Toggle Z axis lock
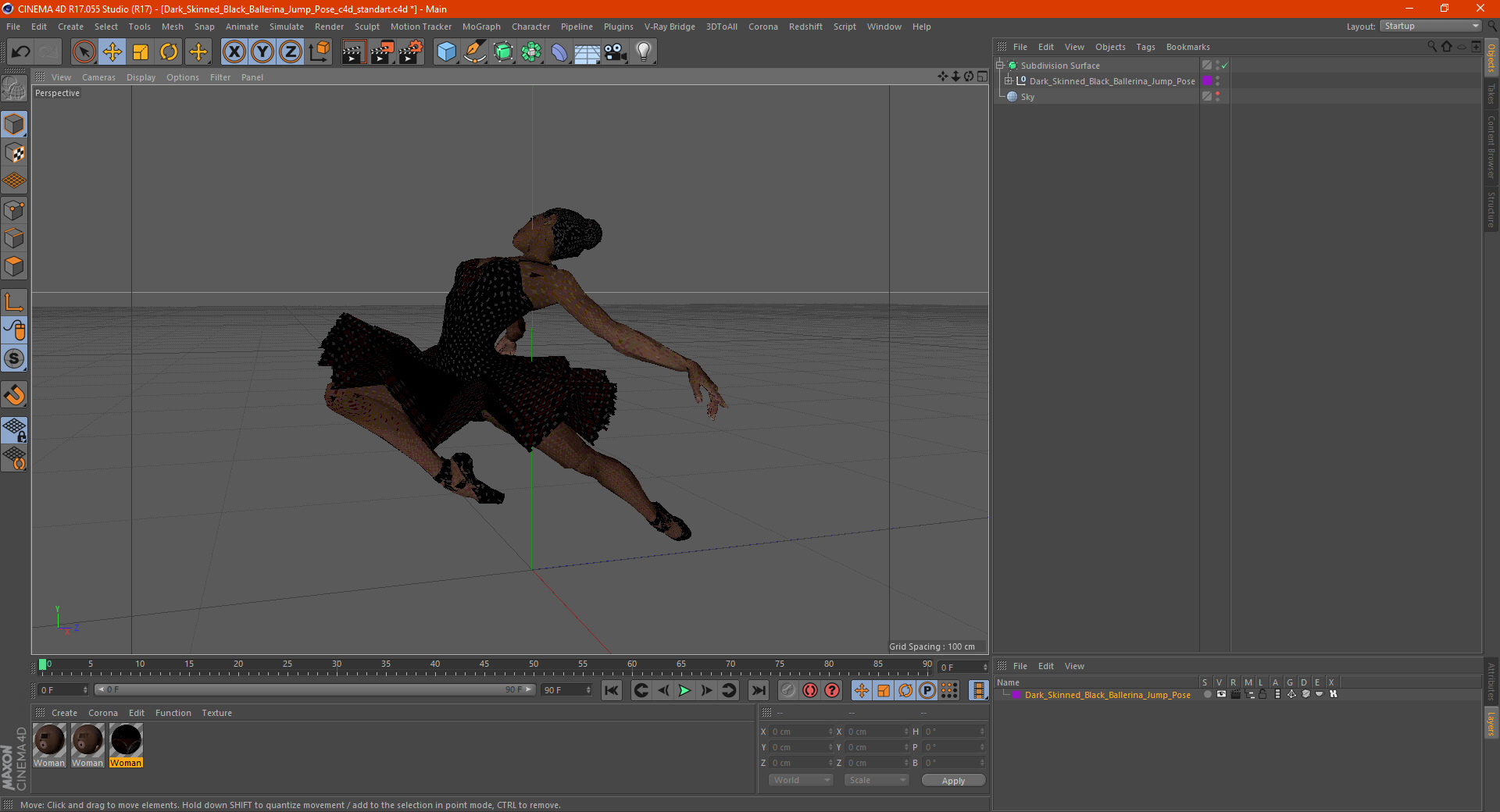The image size is (1500, 812). click(x=291, y=52)
